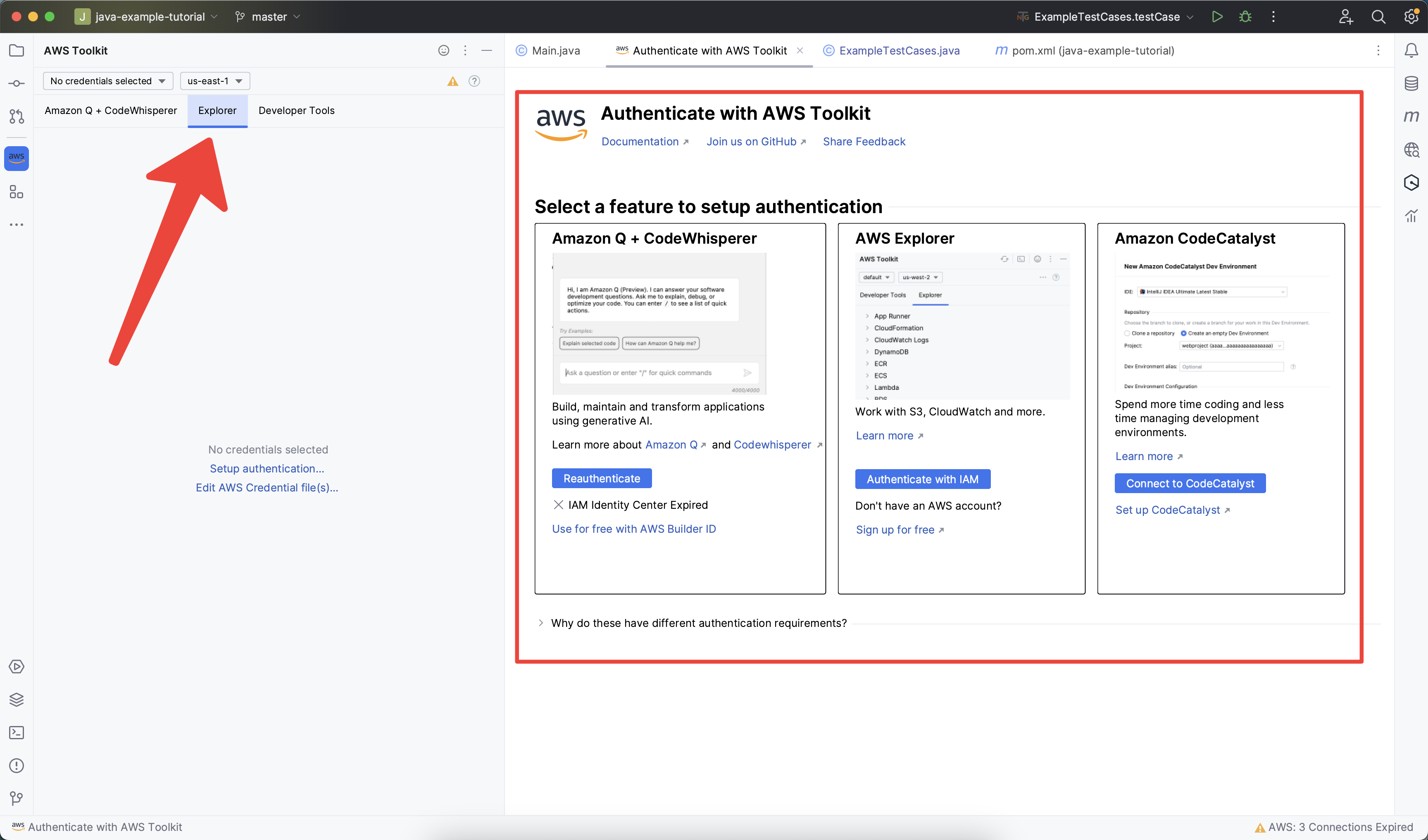Screen dimensions: 1428x840
Task: Open the us-east-1 region dropdown
Action: 215,81
